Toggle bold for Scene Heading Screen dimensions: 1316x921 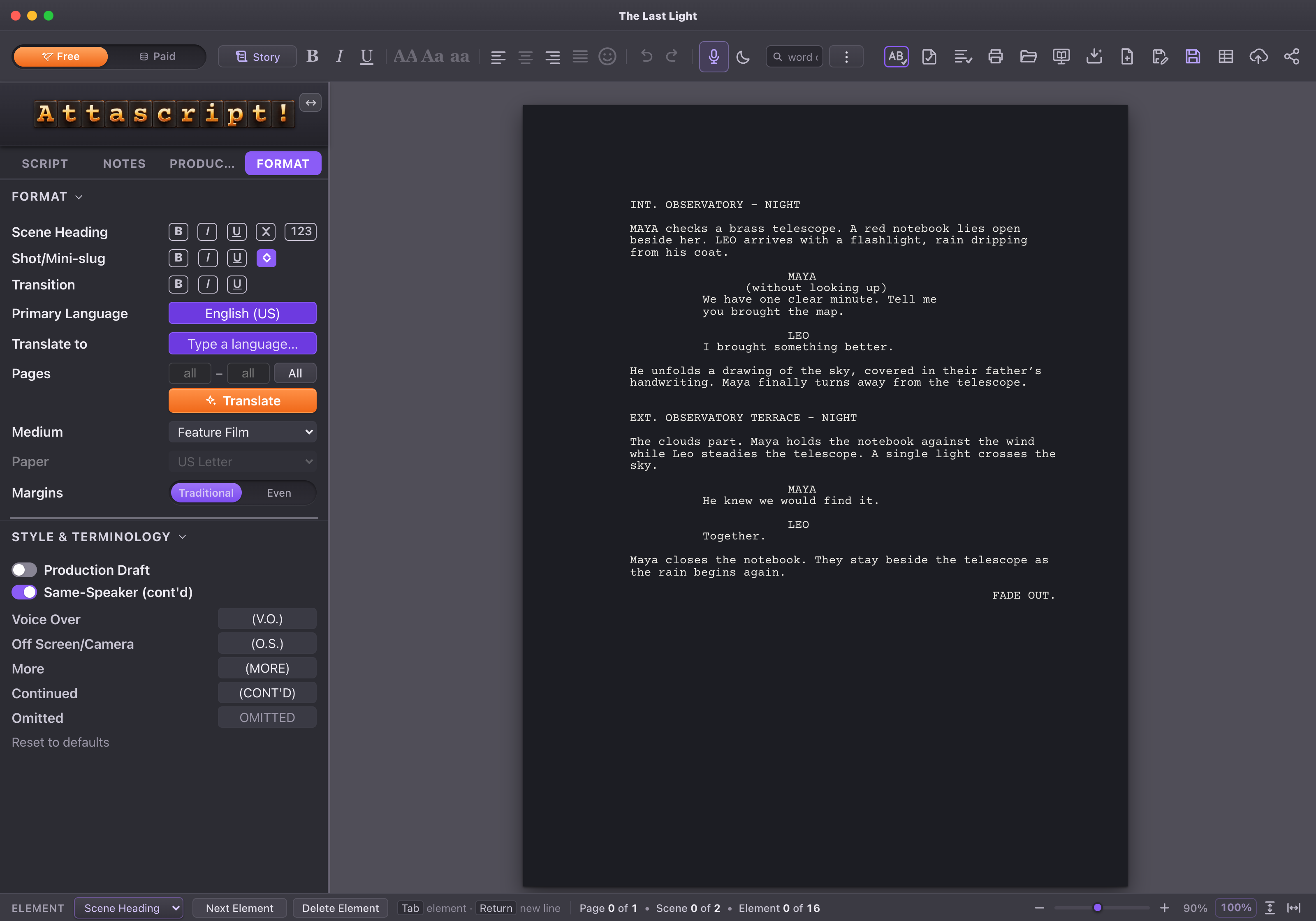178,231
